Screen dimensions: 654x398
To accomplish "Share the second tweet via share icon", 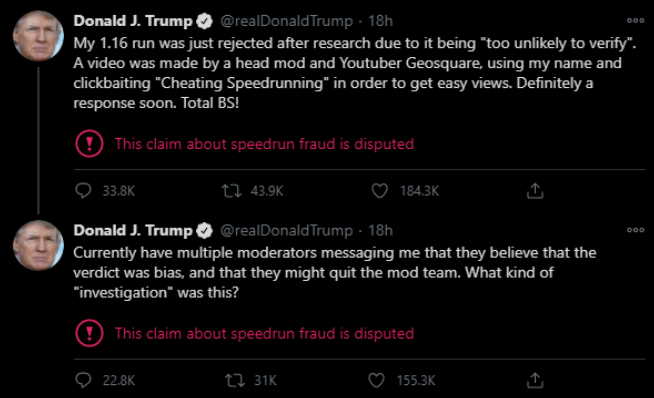I will [x=535, y=380].
